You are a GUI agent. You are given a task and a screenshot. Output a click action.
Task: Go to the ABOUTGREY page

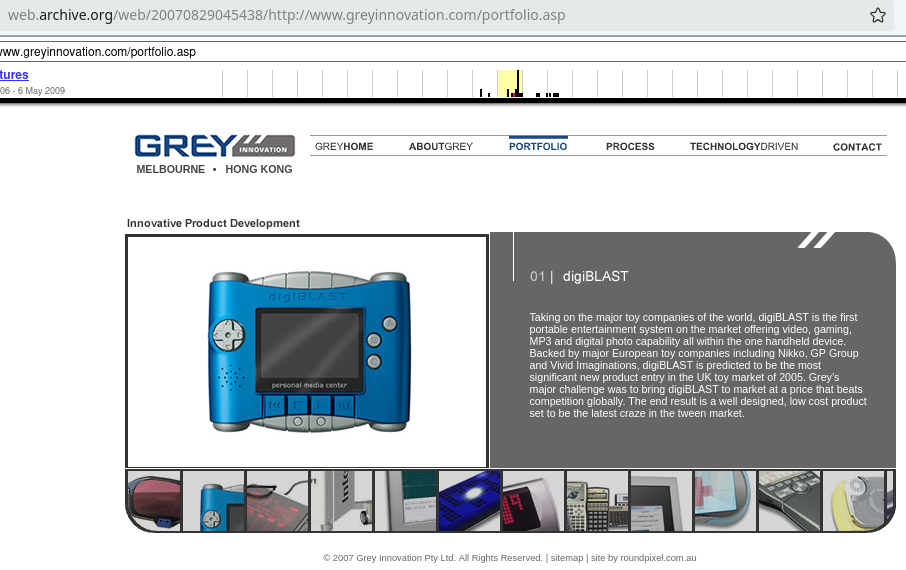[x=441, y=147]
